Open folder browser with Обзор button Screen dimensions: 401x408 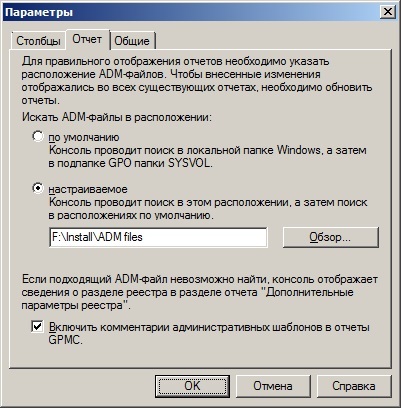[330, 237]
